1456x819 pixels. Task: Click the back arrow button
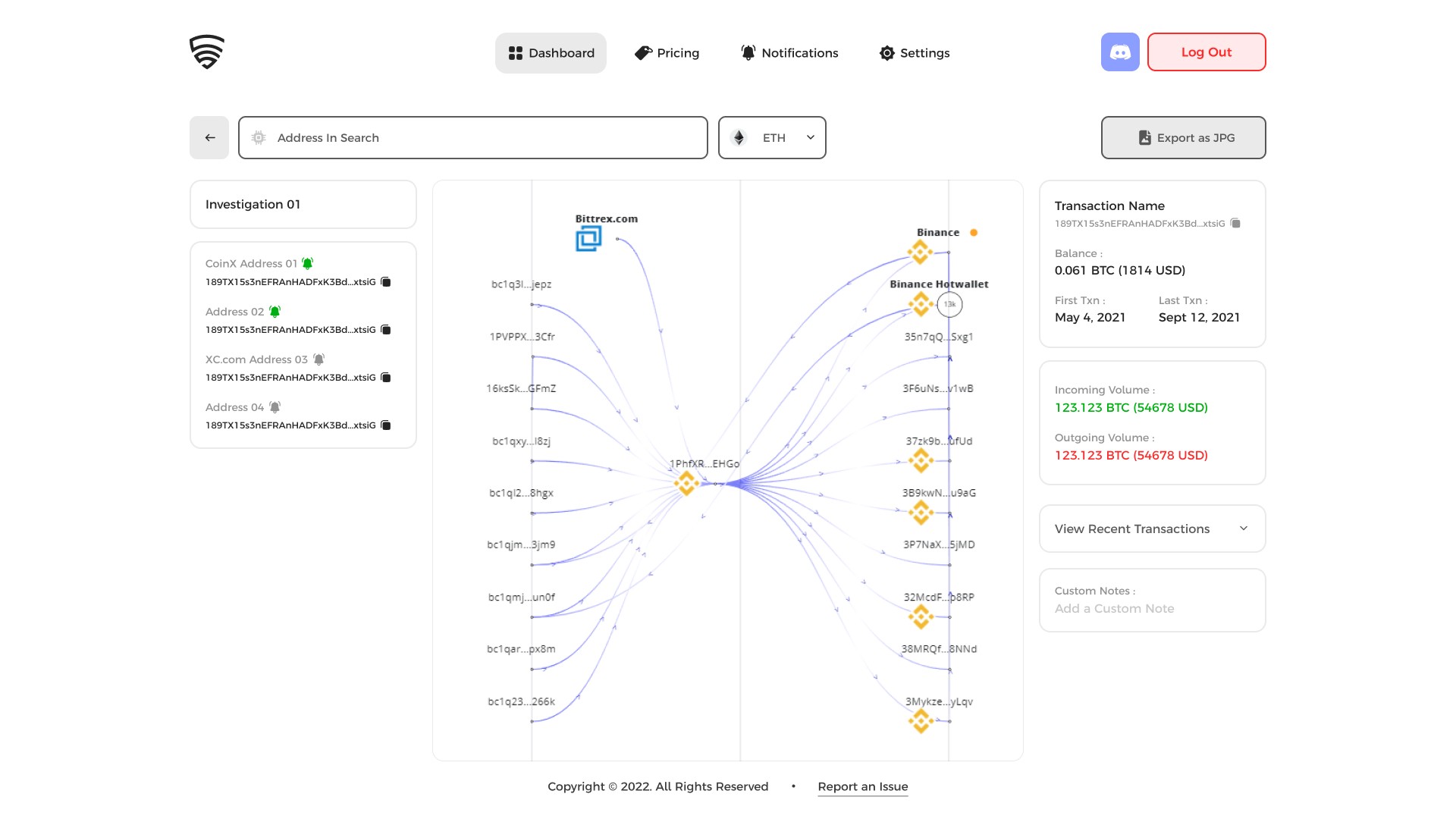point(209,137)
